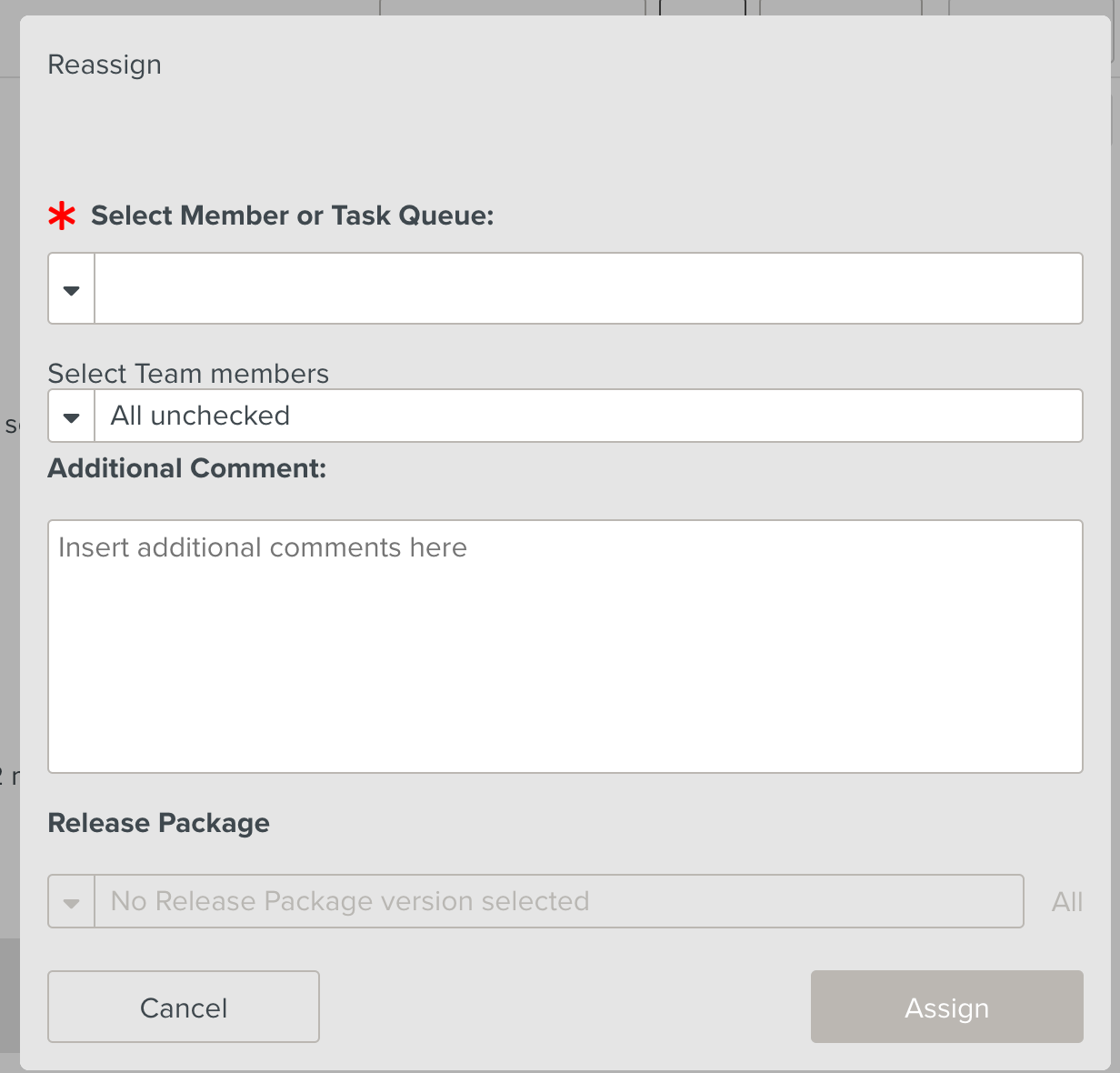Click the "All" link beside Release Package

pyautogui.click(x=1066, y=902)
